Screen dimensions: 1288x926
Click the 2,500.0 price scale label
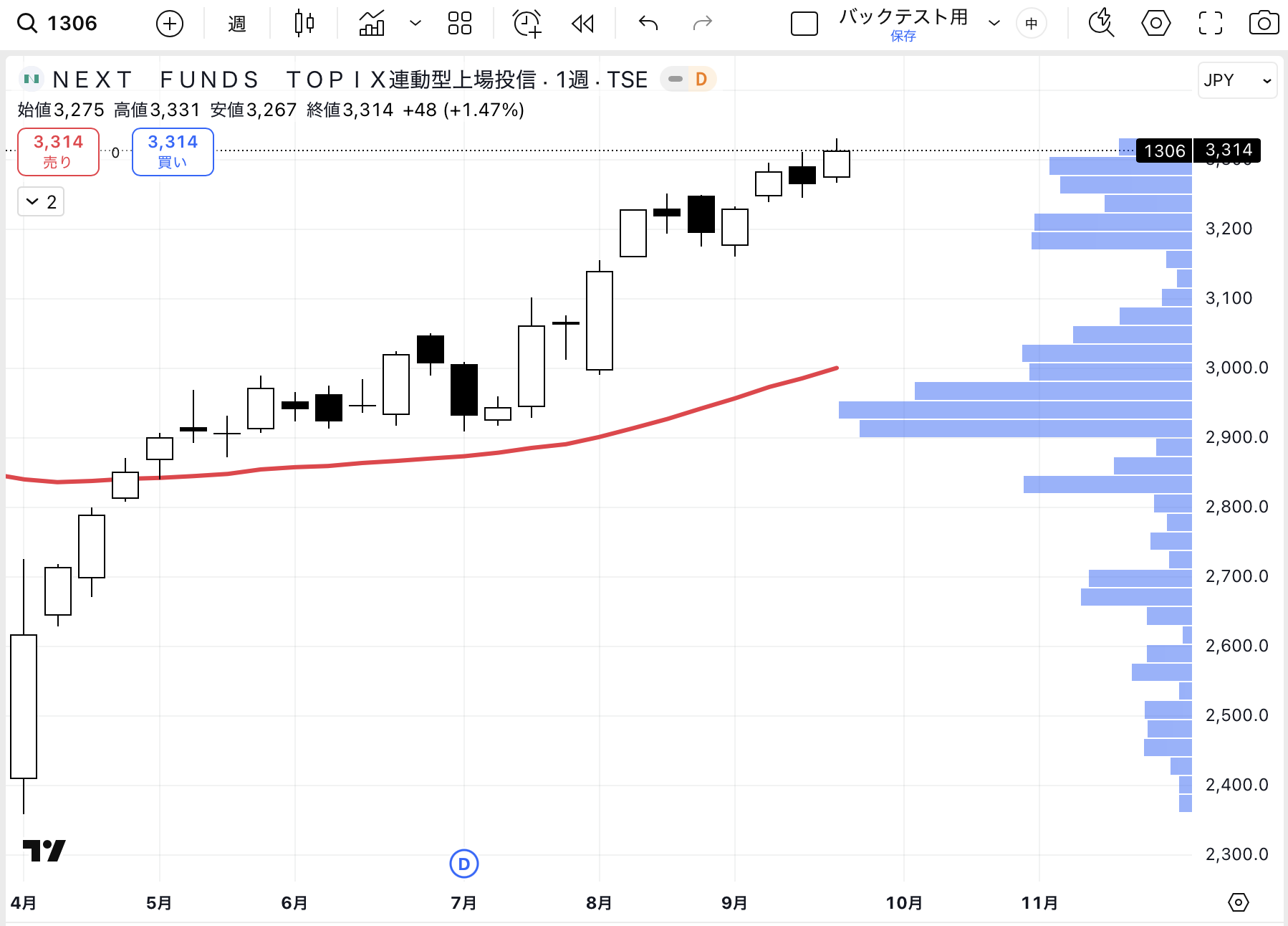click(1236, 715)
